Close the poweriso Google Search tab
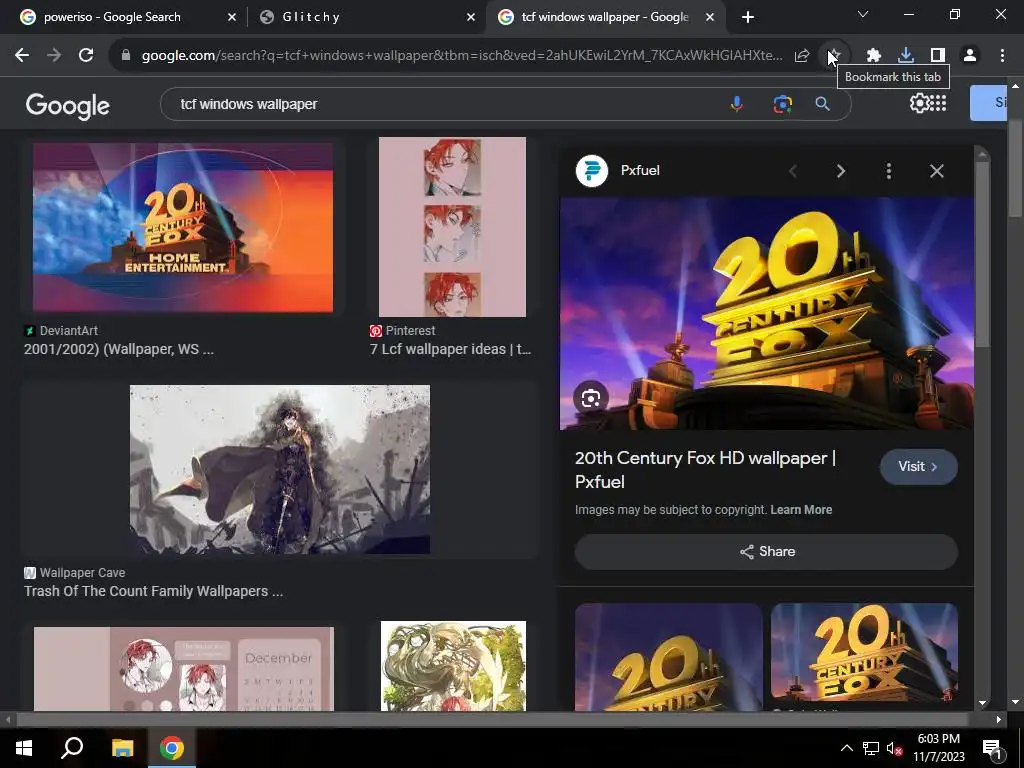Screen dimensions: 1024x768 click(232, 18)
